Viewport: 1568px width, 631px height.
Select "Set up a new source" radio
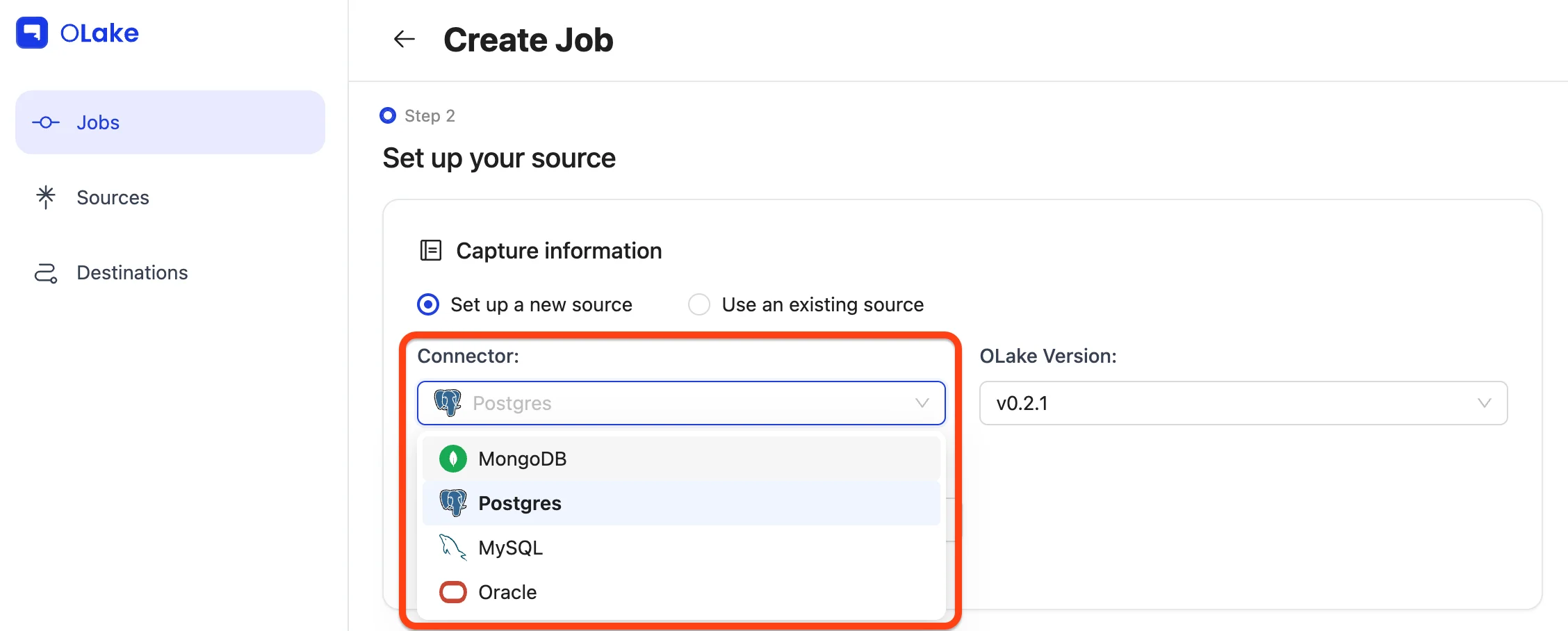428,304
